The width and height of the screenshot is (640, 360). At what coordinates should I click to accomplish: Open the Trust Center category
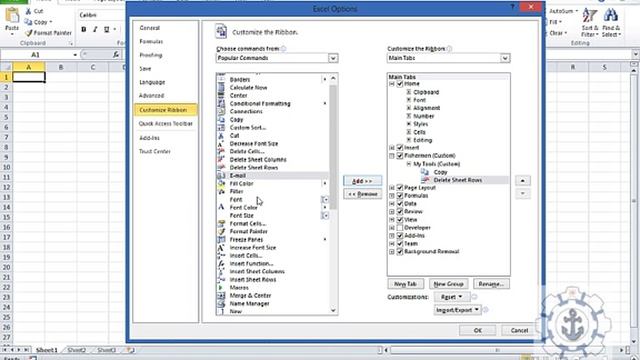165,151
